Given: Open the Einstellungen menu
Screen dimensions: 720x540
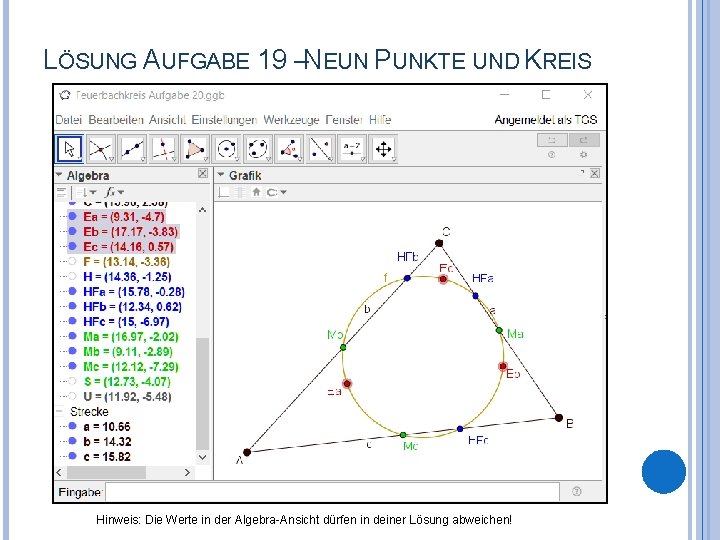Looking at the screenshot, I should tap(224, 120).
